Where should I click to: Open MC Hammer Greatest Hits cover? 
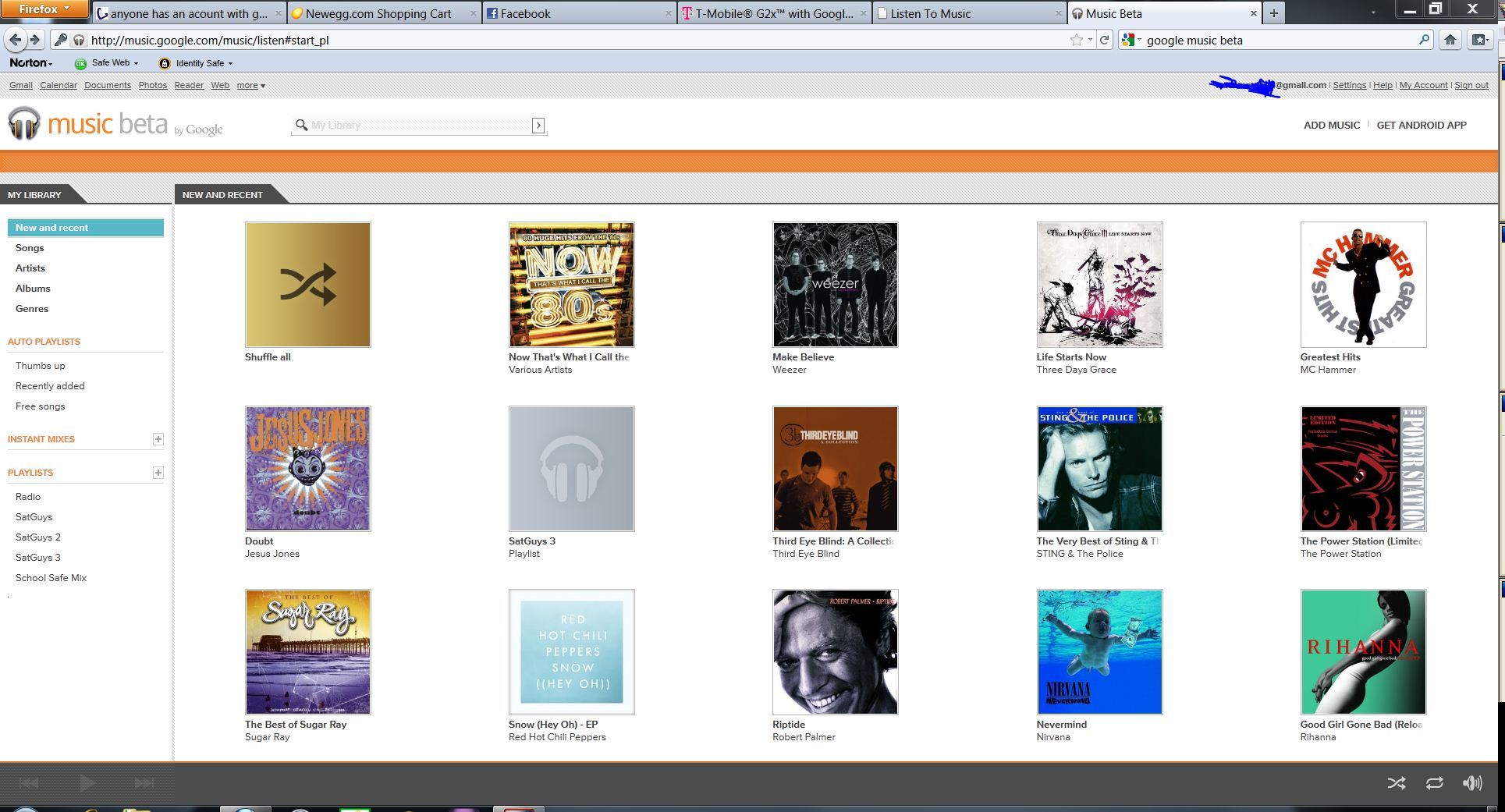tap(1363, 285)
